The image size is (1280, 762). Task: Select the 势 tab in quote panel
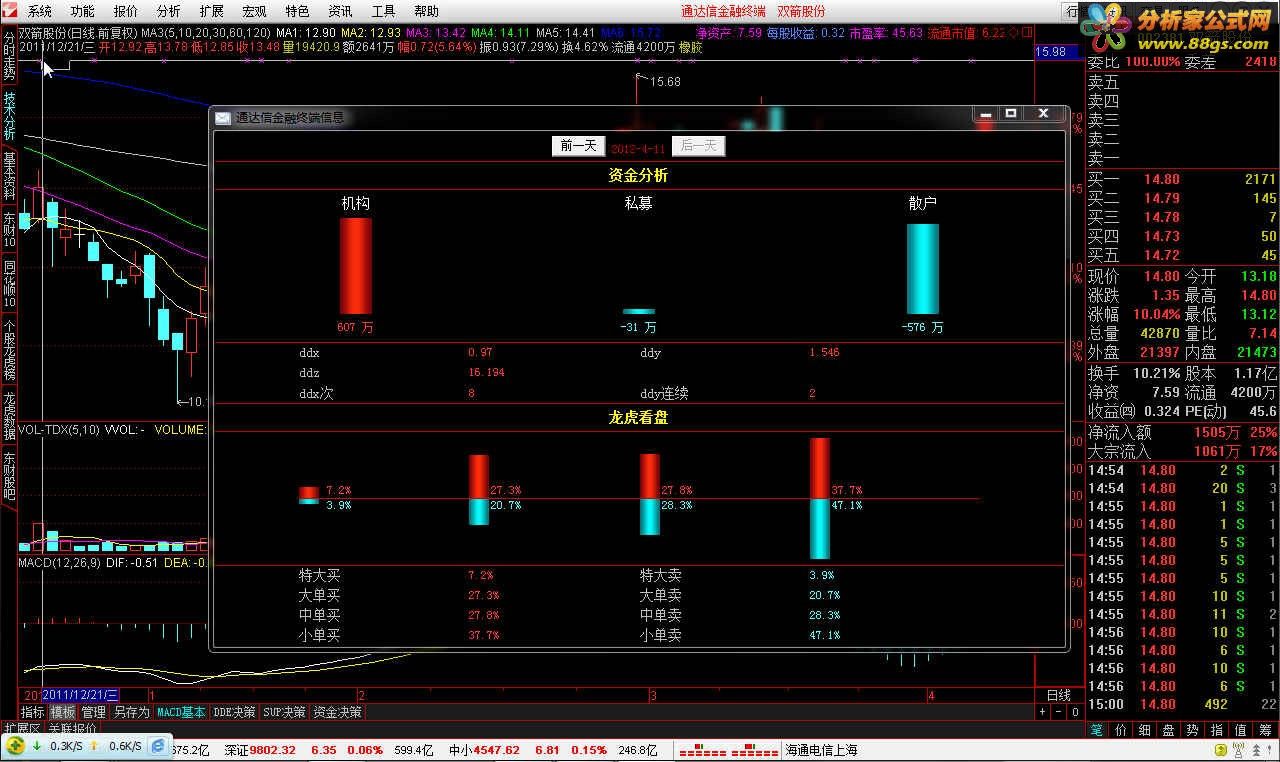[x=1193, y=730]
